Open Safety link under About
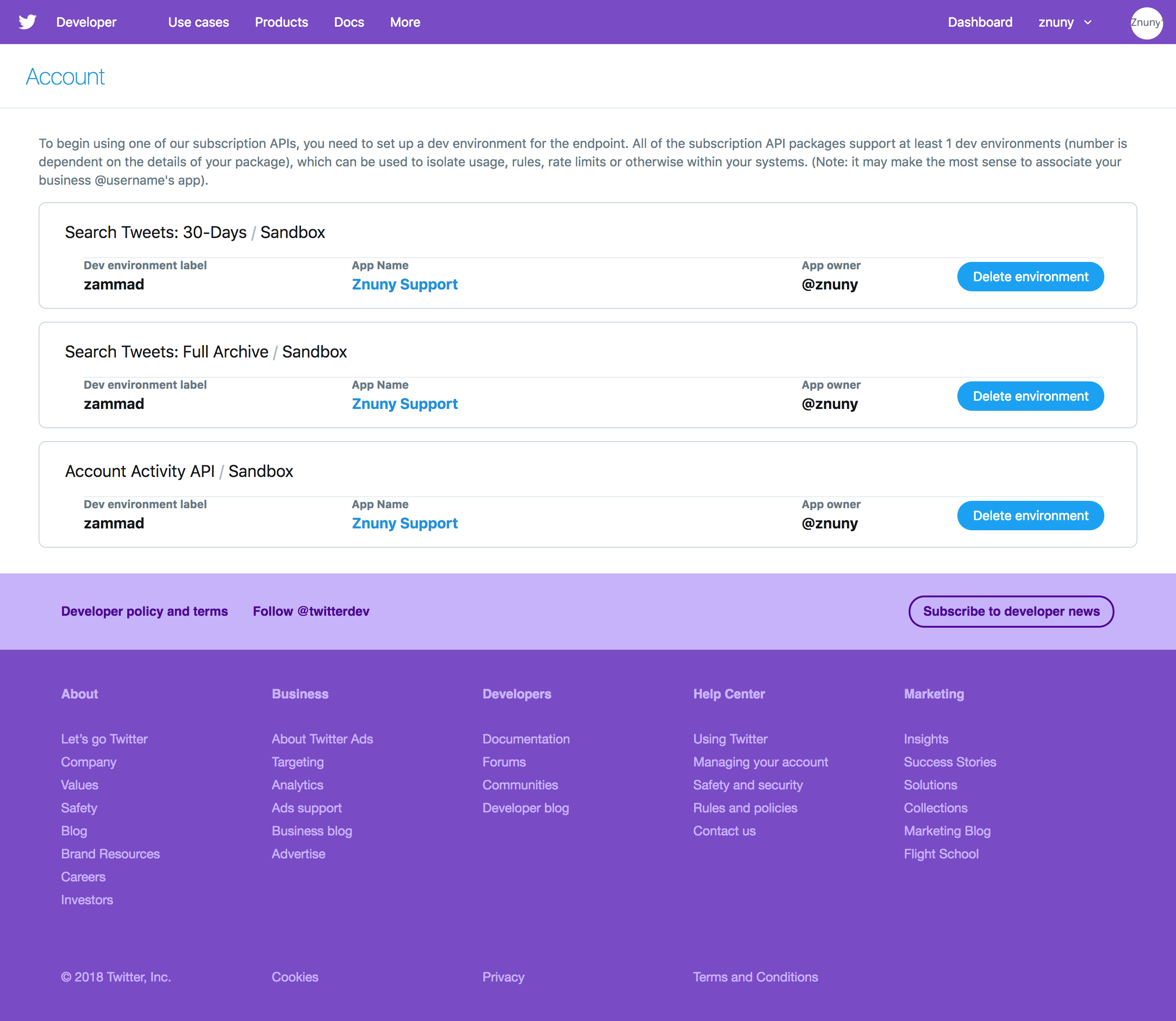Viewport: 1176px width, 1021px height. tap(79, 808)
